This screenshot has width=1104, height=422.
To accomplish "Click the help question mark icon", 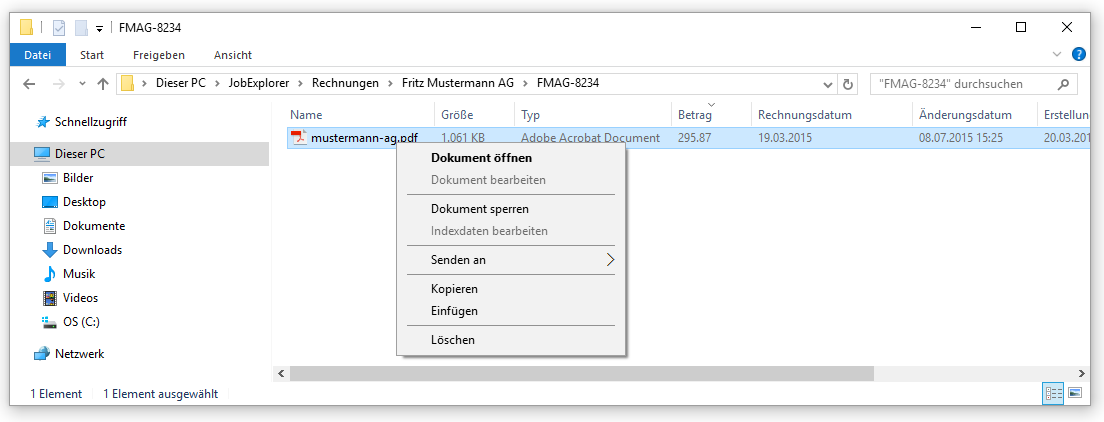I will click(x=1079, y=54).
